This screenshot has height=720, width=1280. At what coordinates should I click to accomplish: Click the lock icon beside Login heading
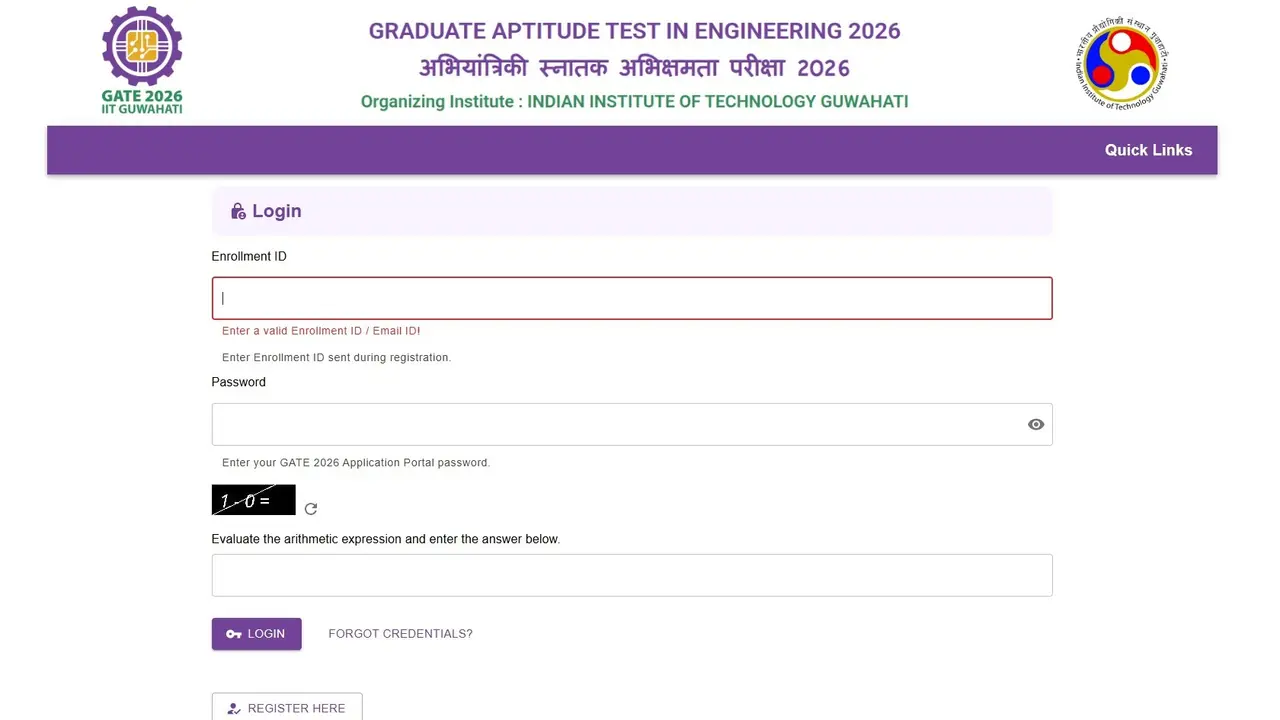point(238,211)
